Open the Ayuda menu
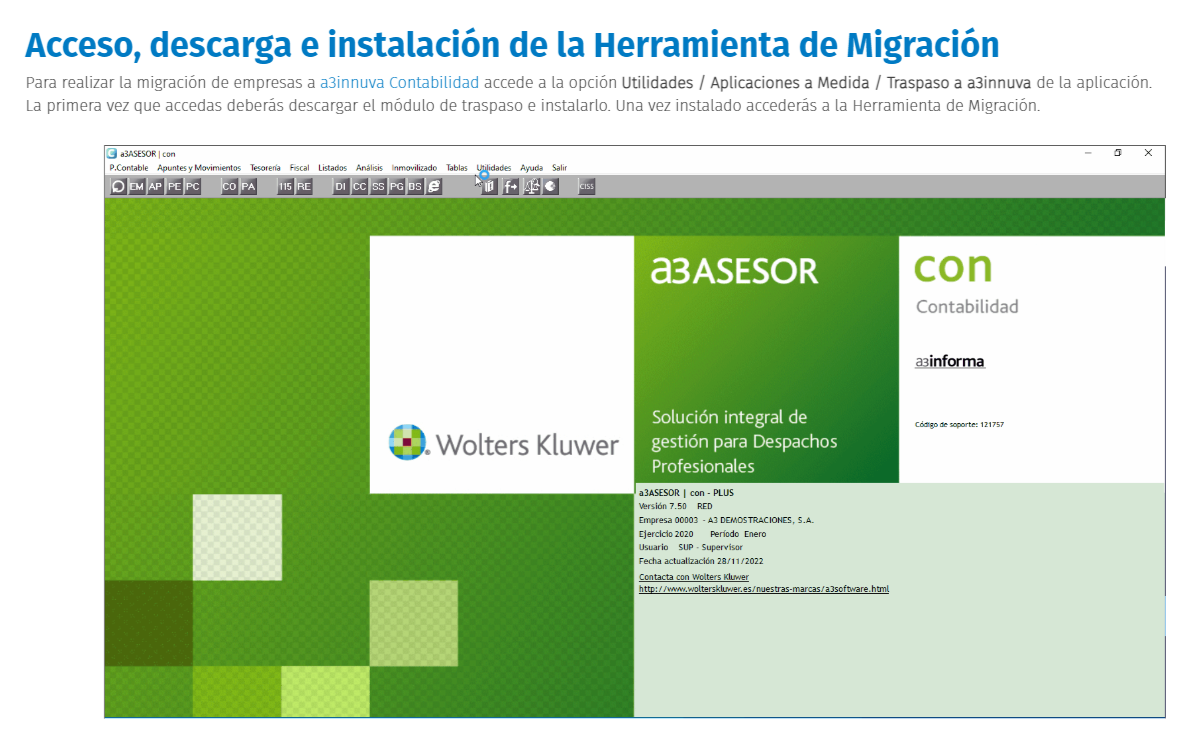 coord(531,168)
